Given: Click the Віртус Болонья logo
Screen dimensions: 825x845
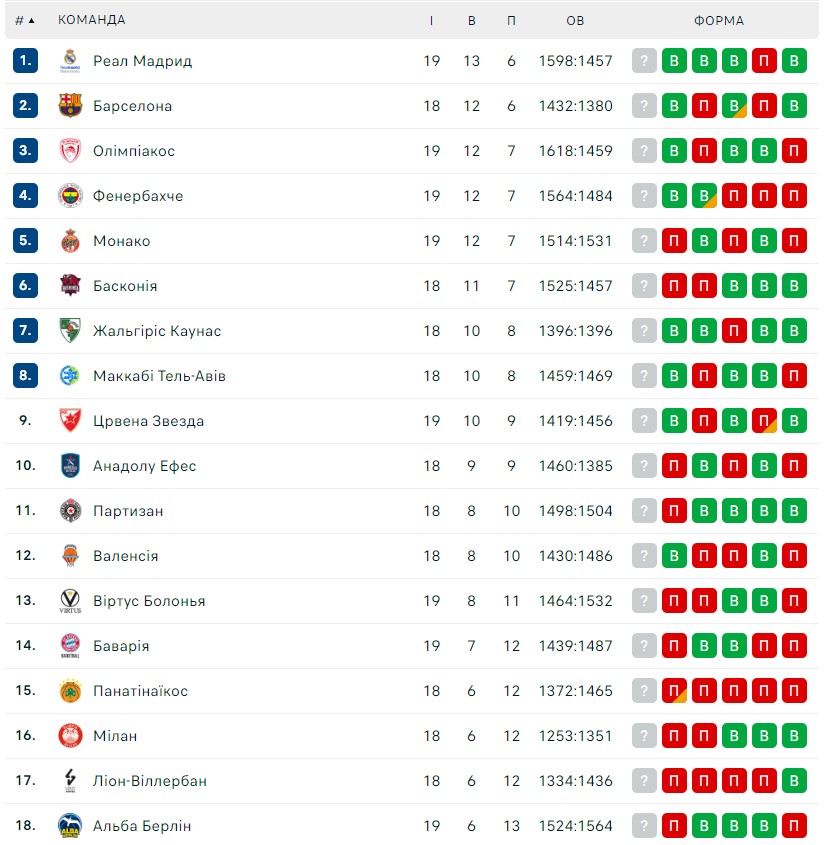Looking at the screenshot, I should coord(70,601).
